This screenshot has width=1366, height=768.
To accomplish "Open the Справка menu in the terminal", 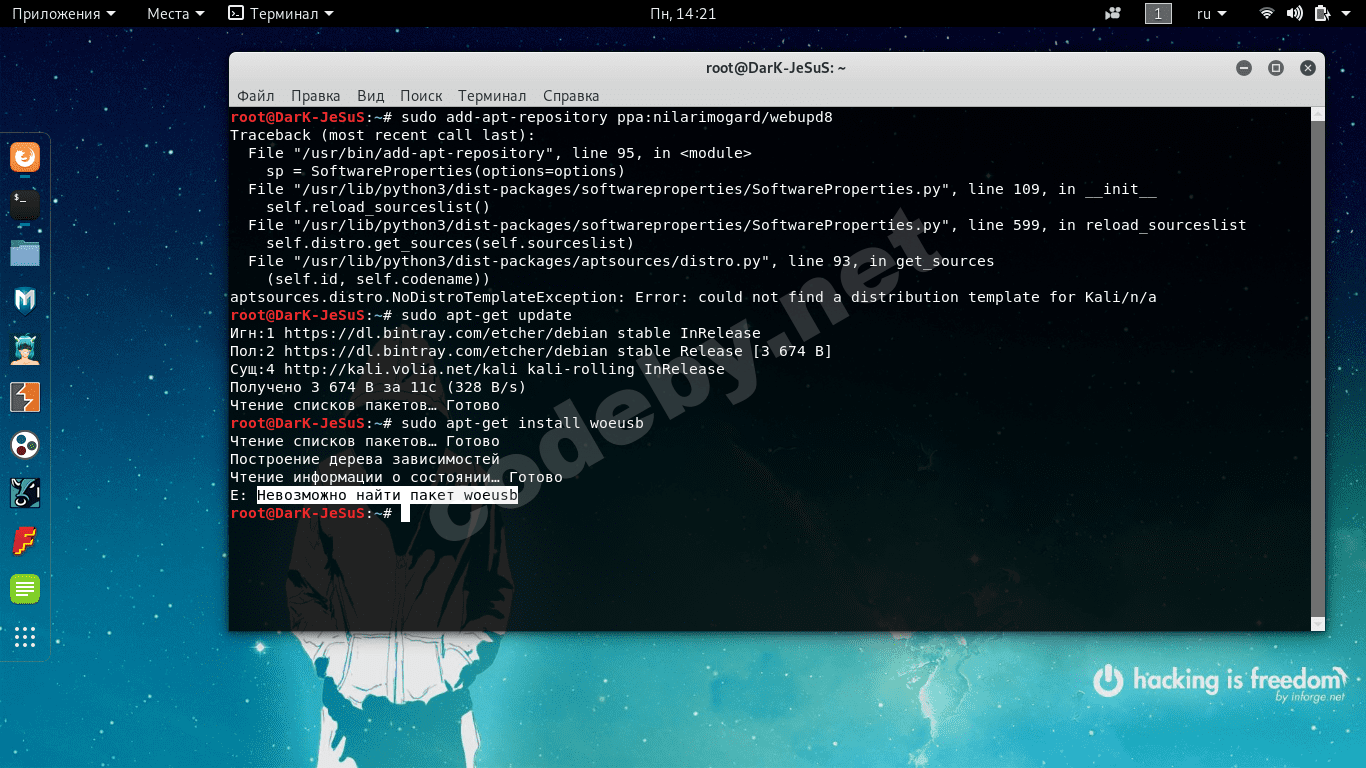I will pyautogui.click(x=571, y=96).
